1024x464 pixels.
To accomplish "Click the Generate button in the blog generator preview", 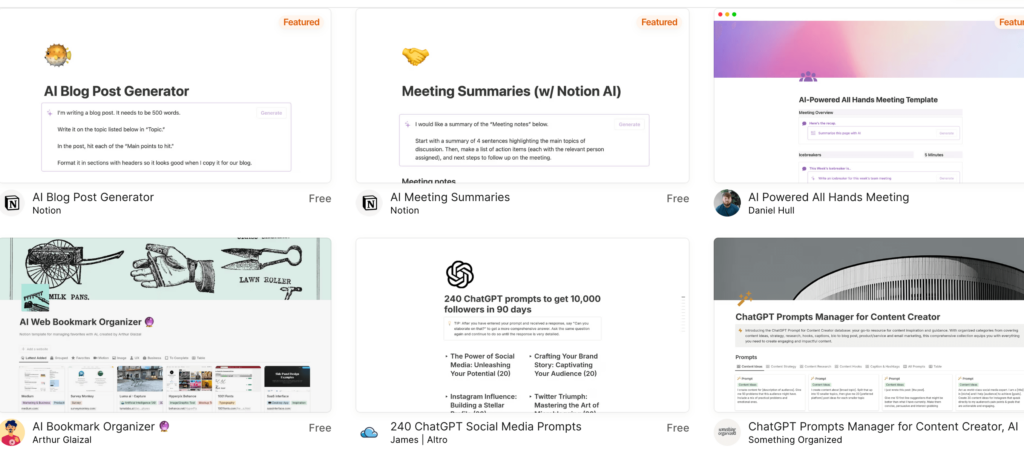I will point(271,113).
